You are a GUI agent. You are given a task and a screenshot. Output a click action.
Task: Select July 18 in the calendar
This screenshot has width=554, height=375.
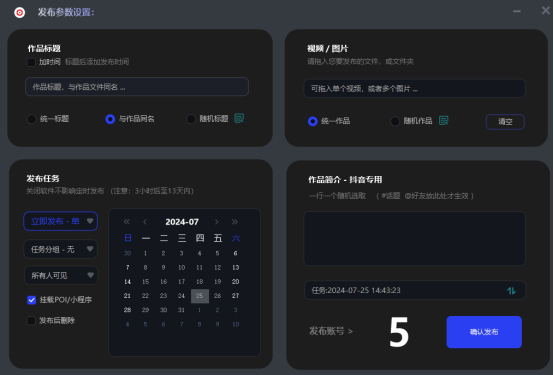click(x=199, y=282)
